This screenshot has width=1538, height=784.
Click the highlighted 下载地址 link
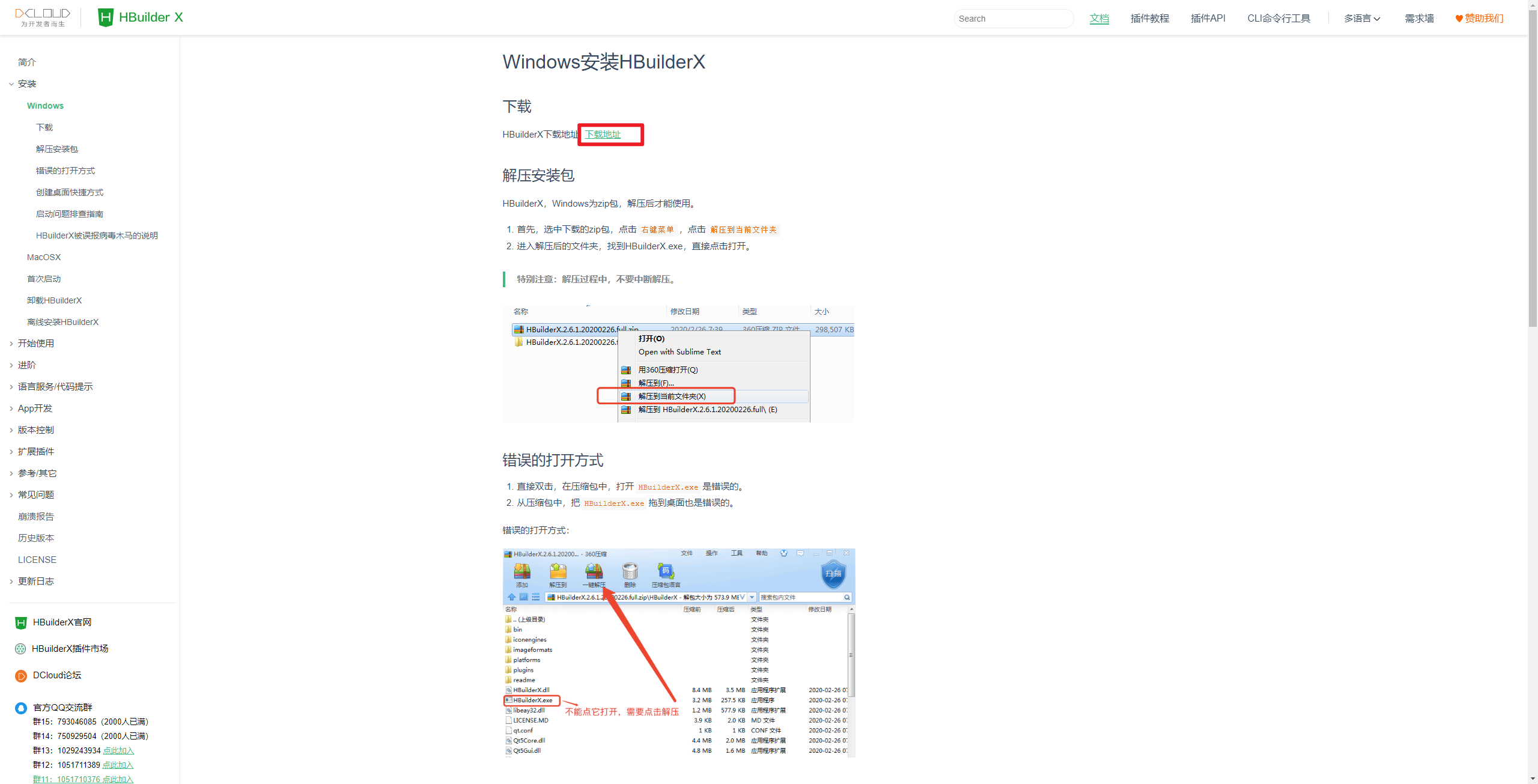tap(603, 135)
